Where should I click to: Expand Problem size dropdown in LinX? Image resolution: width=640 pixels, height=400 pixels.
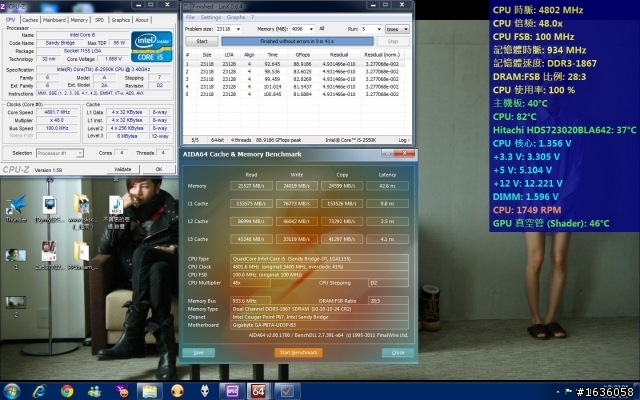click(x=238, y=29)
